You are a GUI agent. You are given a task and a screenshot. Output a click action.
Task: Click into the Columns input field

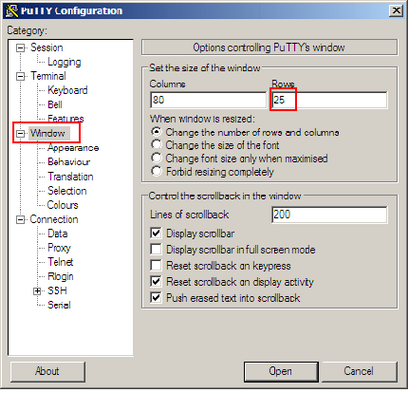tap(208, 100)
